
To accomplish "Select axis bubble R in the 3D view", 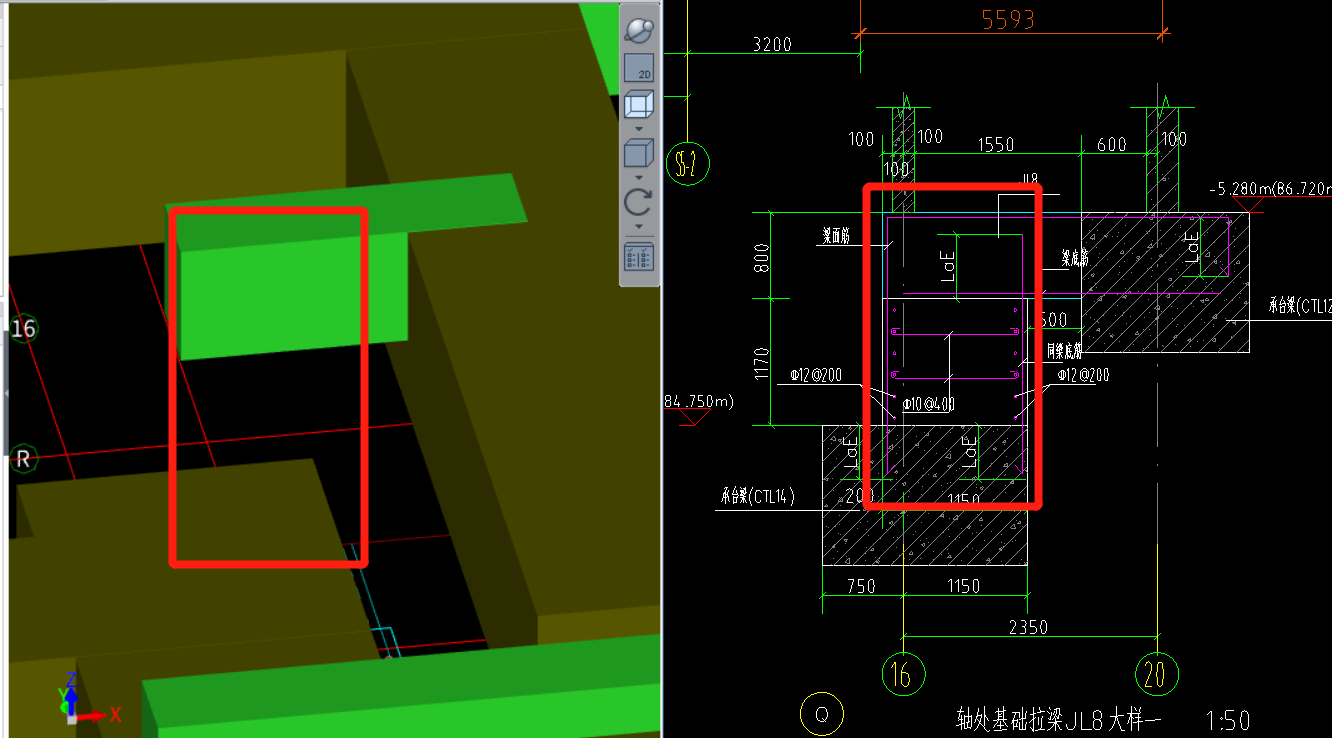I will tap(22, 460).
